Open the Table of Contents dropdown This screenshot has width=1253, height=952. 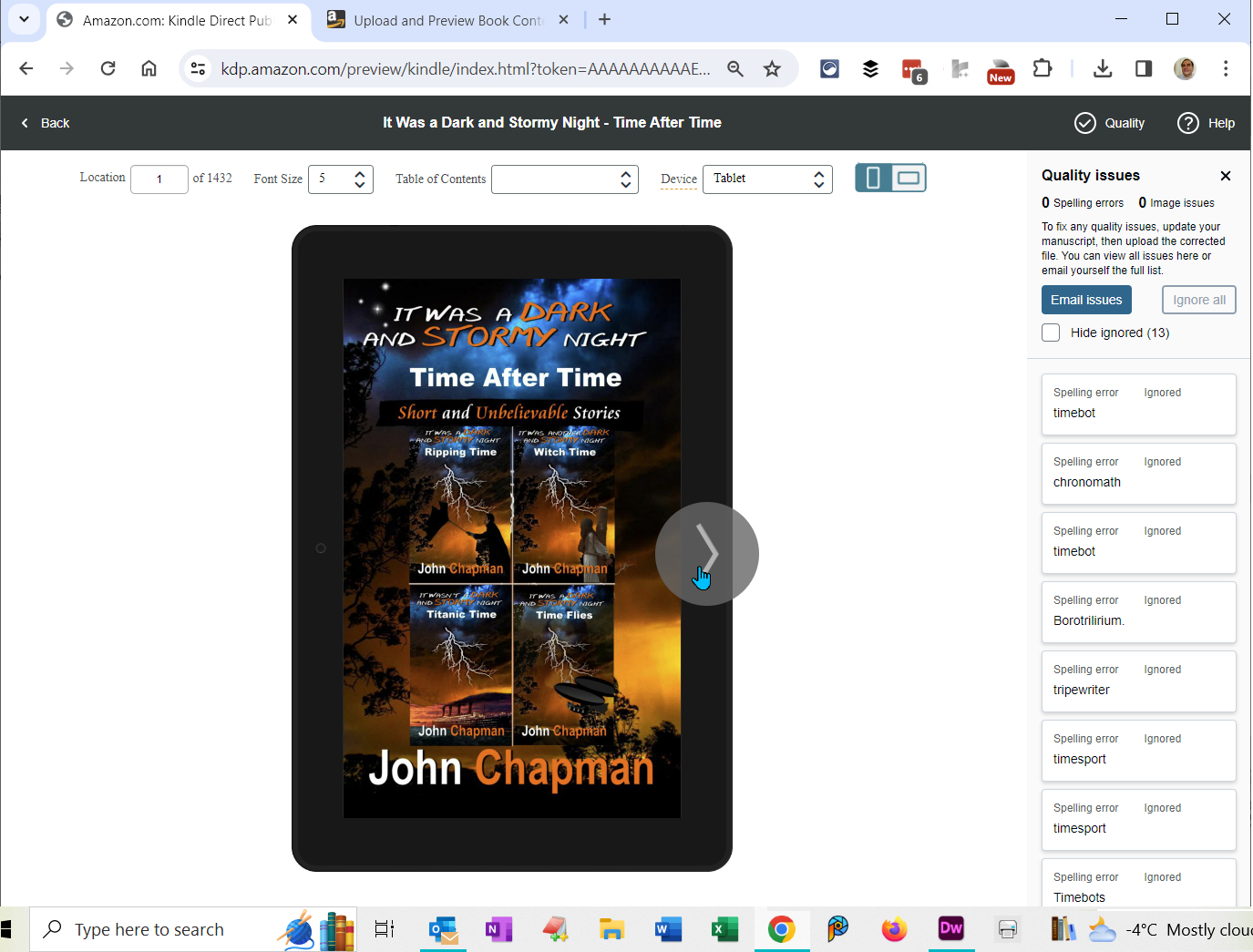[x=564, y=179]
